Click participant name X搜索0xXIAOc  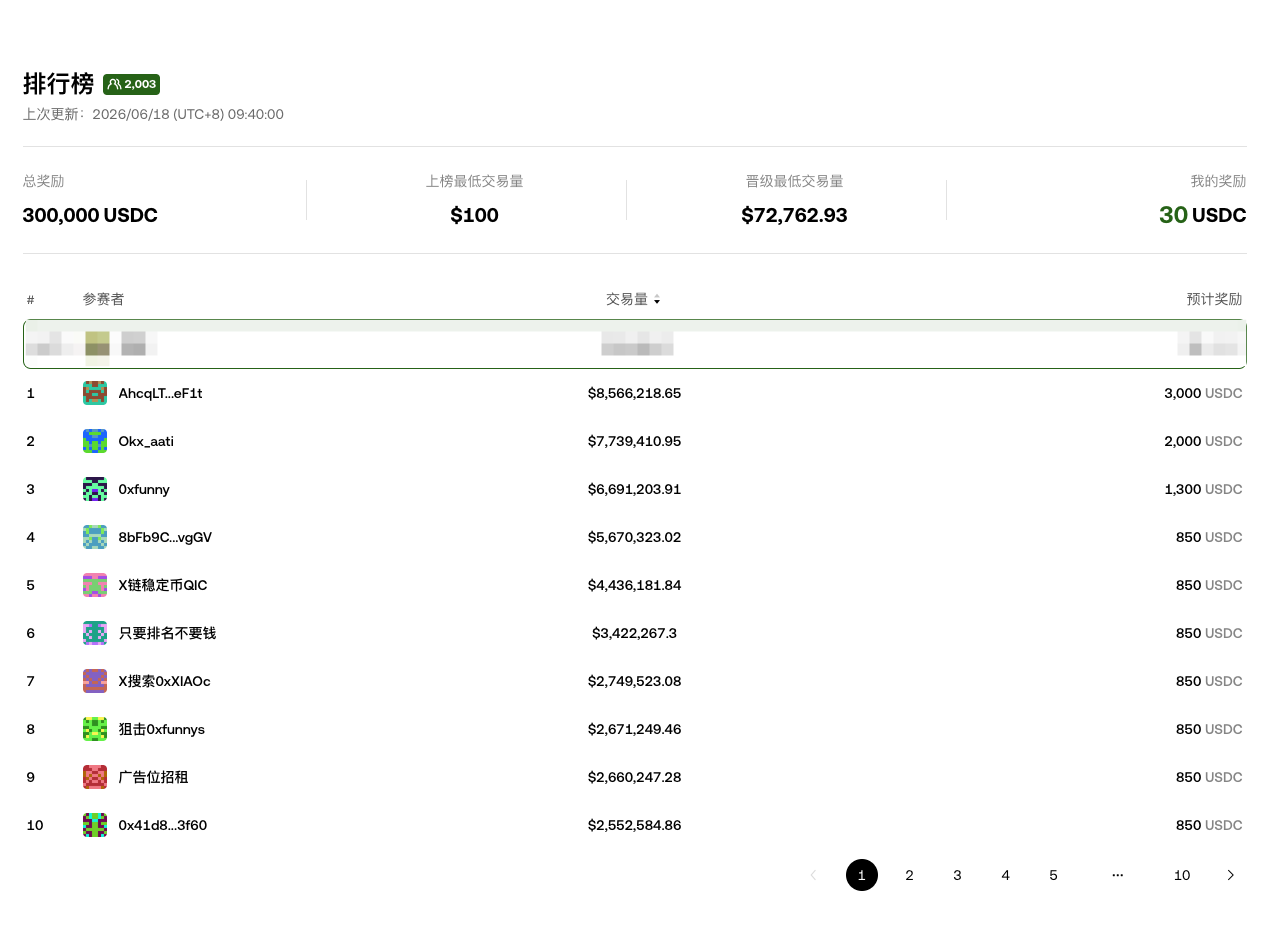164,681
